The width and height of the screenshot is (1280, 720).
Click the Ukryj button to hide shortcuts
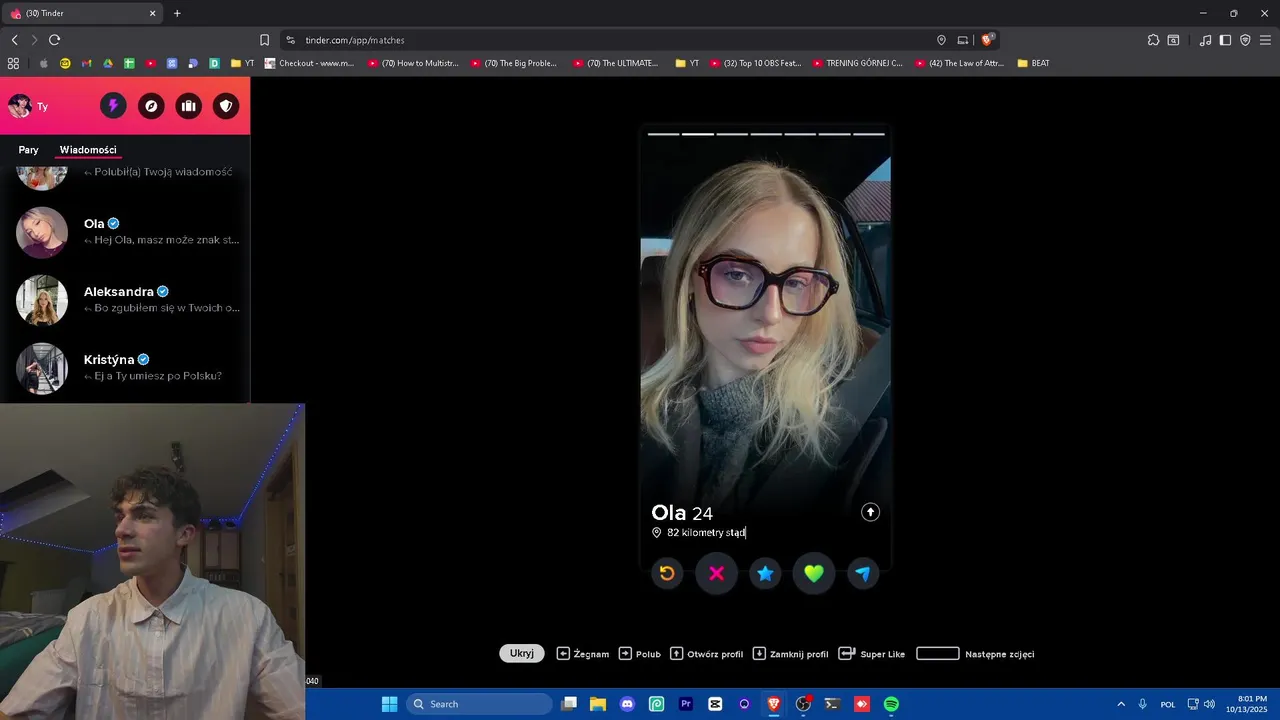point(522,653)
